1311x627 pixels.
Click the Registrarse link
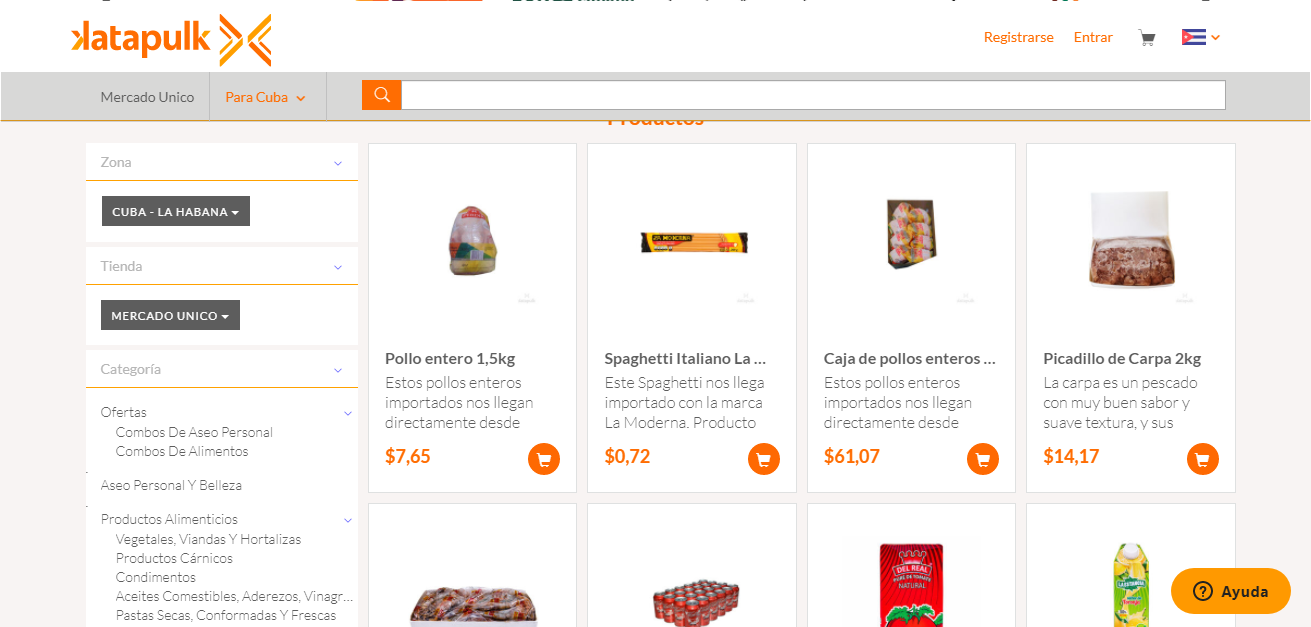(1018, 37)
